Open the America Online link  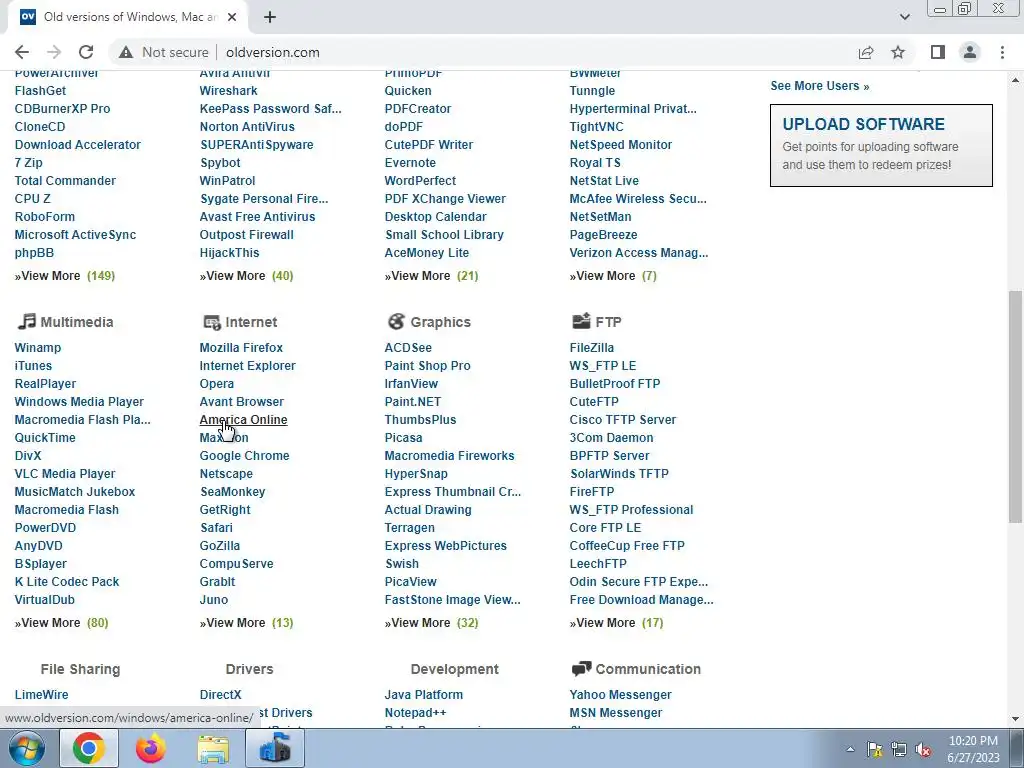click(243, 420)
